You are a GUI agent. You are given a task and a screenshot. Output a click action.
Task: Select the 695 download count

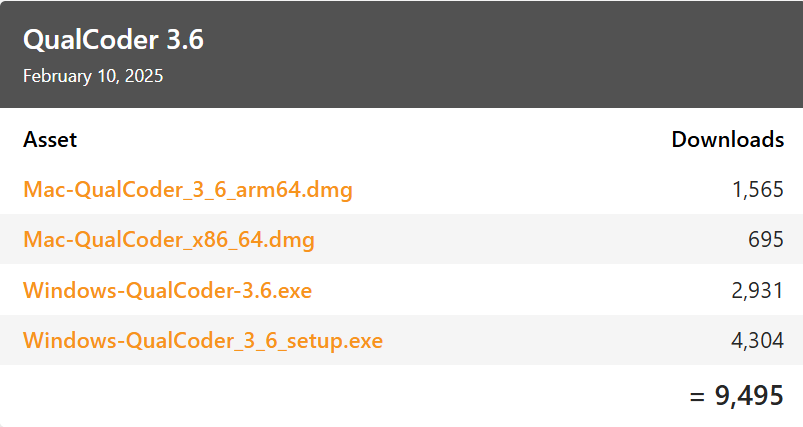click(766, 240)
